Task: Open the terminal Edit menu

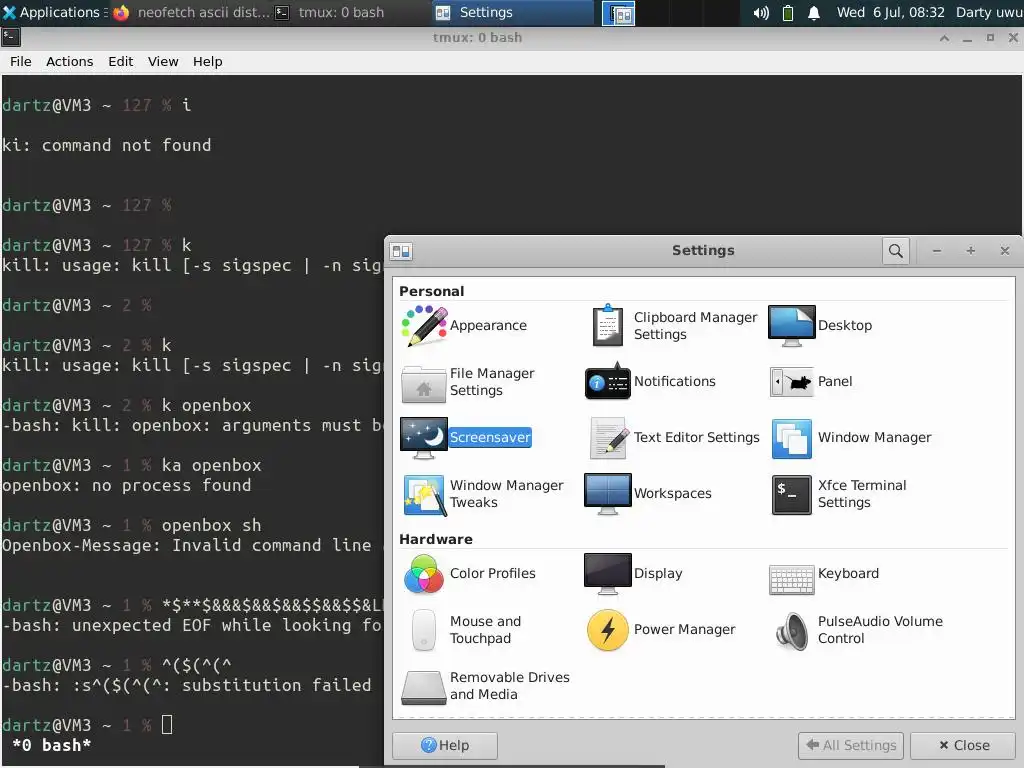Action: click(120, 61)
